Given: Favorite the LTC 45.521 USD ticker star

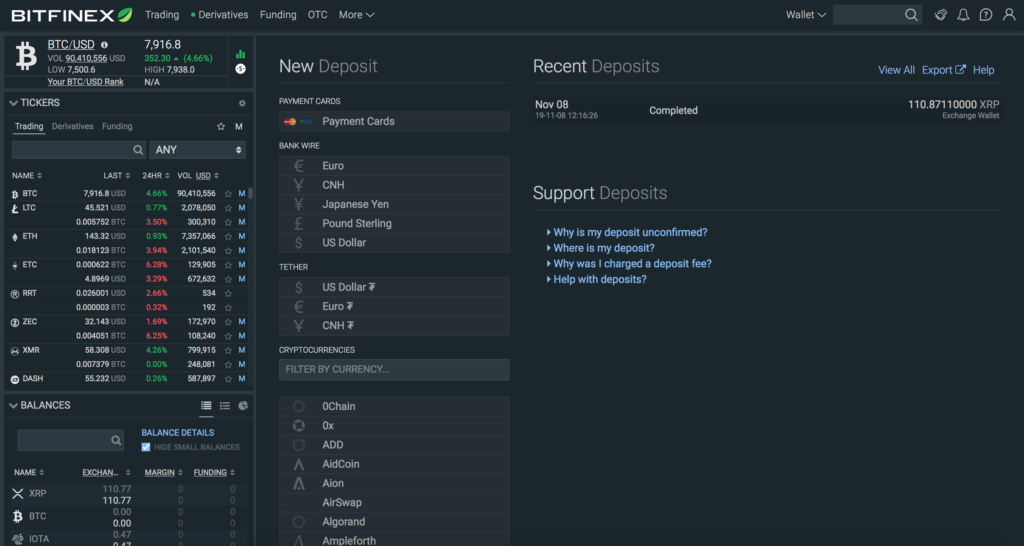Looking at the screenshot, I should coord(228,208).
